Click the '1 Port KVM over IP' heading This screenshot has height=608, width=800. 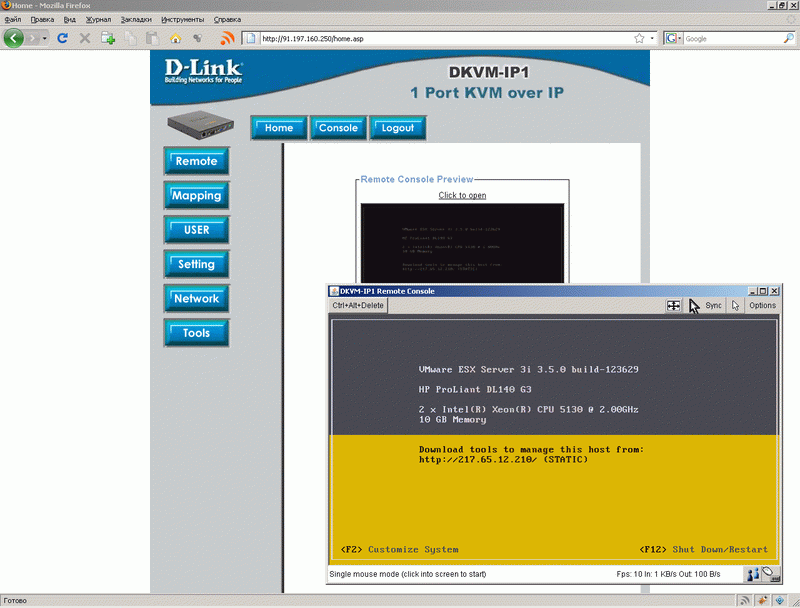coord(487,93)
